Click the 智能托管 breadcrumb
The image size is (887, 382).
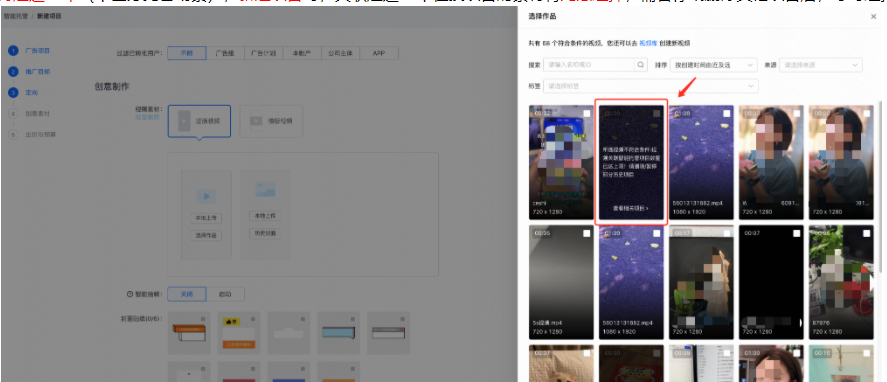15,16
